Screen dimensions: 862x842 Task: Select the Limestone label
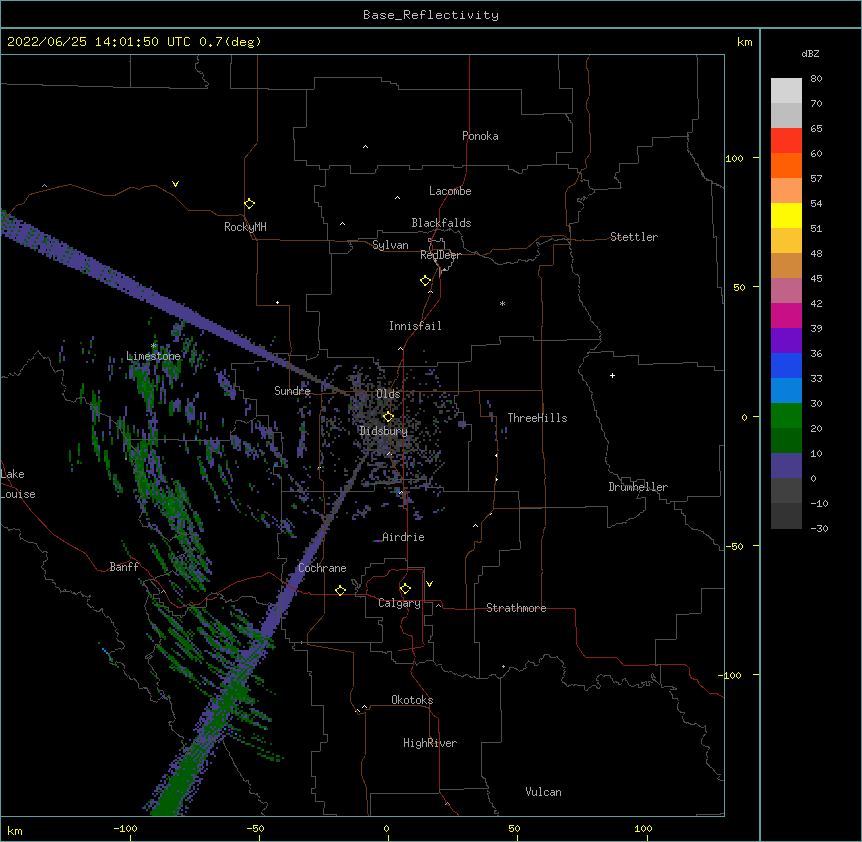(153, 356)
